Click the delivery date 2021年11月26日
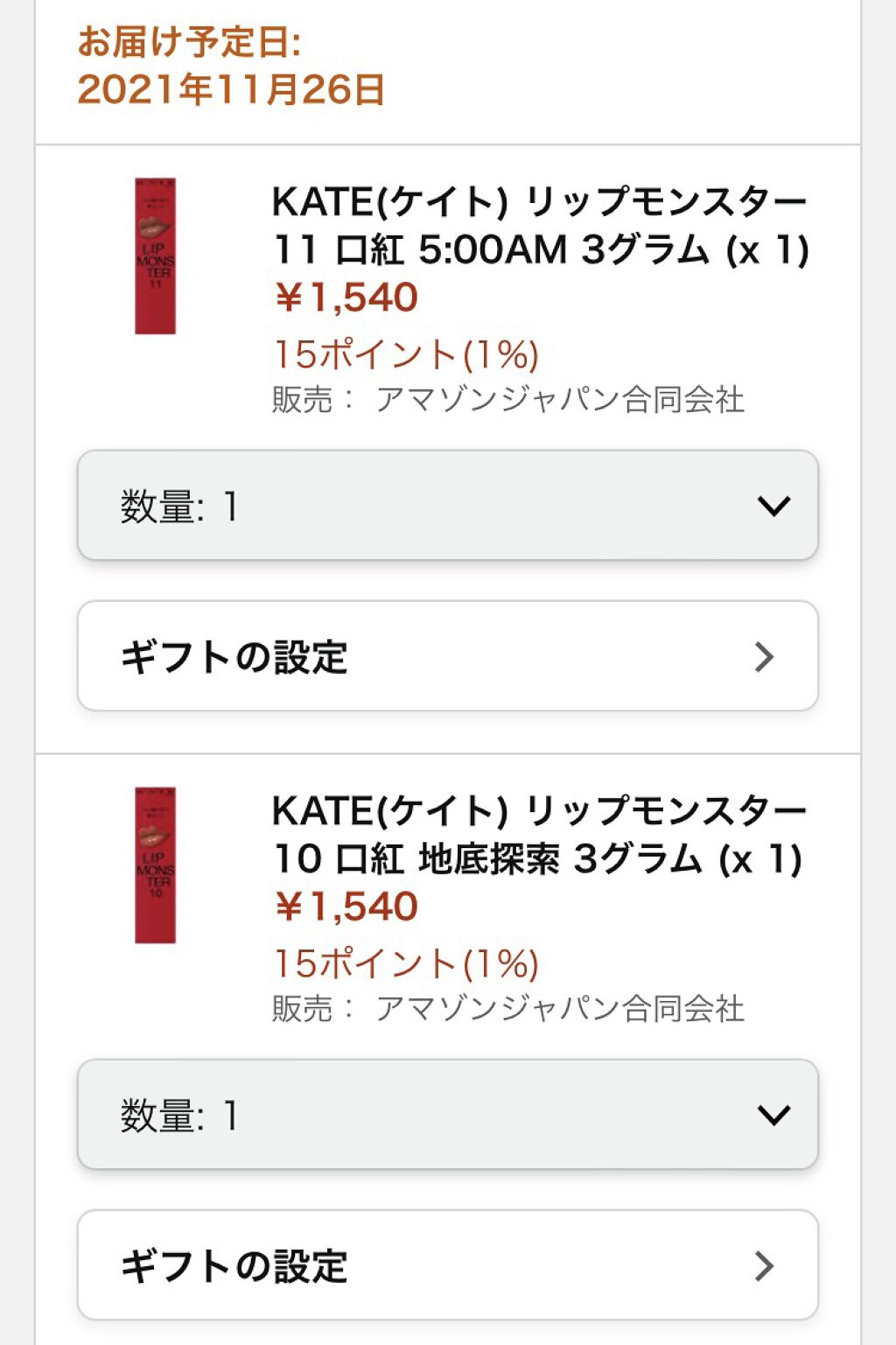The height and width of the screenshot is (1345, 896). point(231,89)
